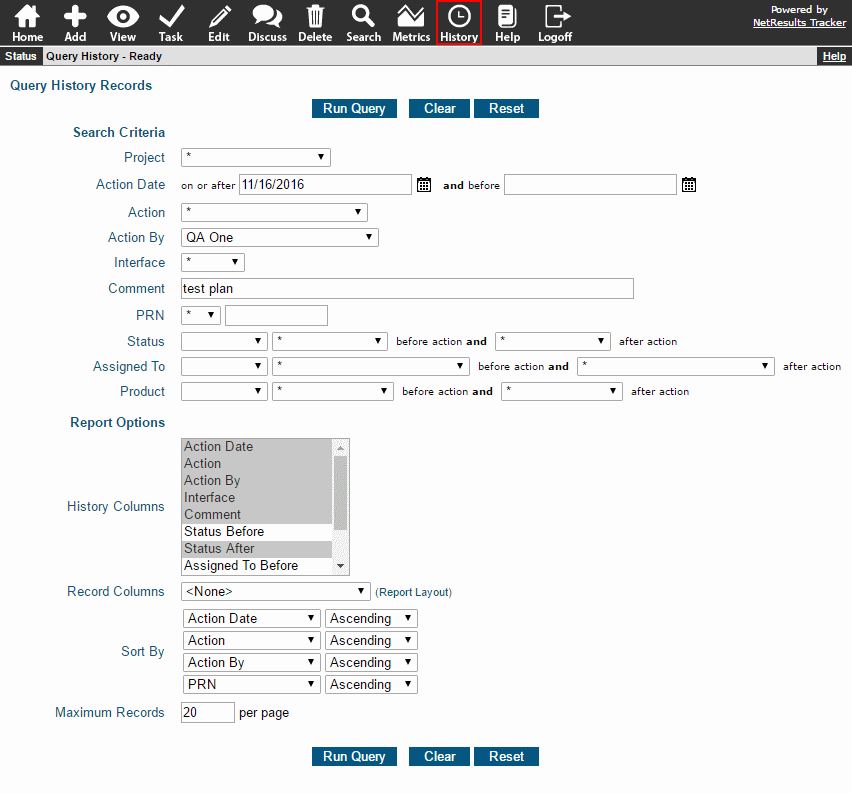Open the Interface dropdown
Screen dimensions: 852x793
point(213,263)
